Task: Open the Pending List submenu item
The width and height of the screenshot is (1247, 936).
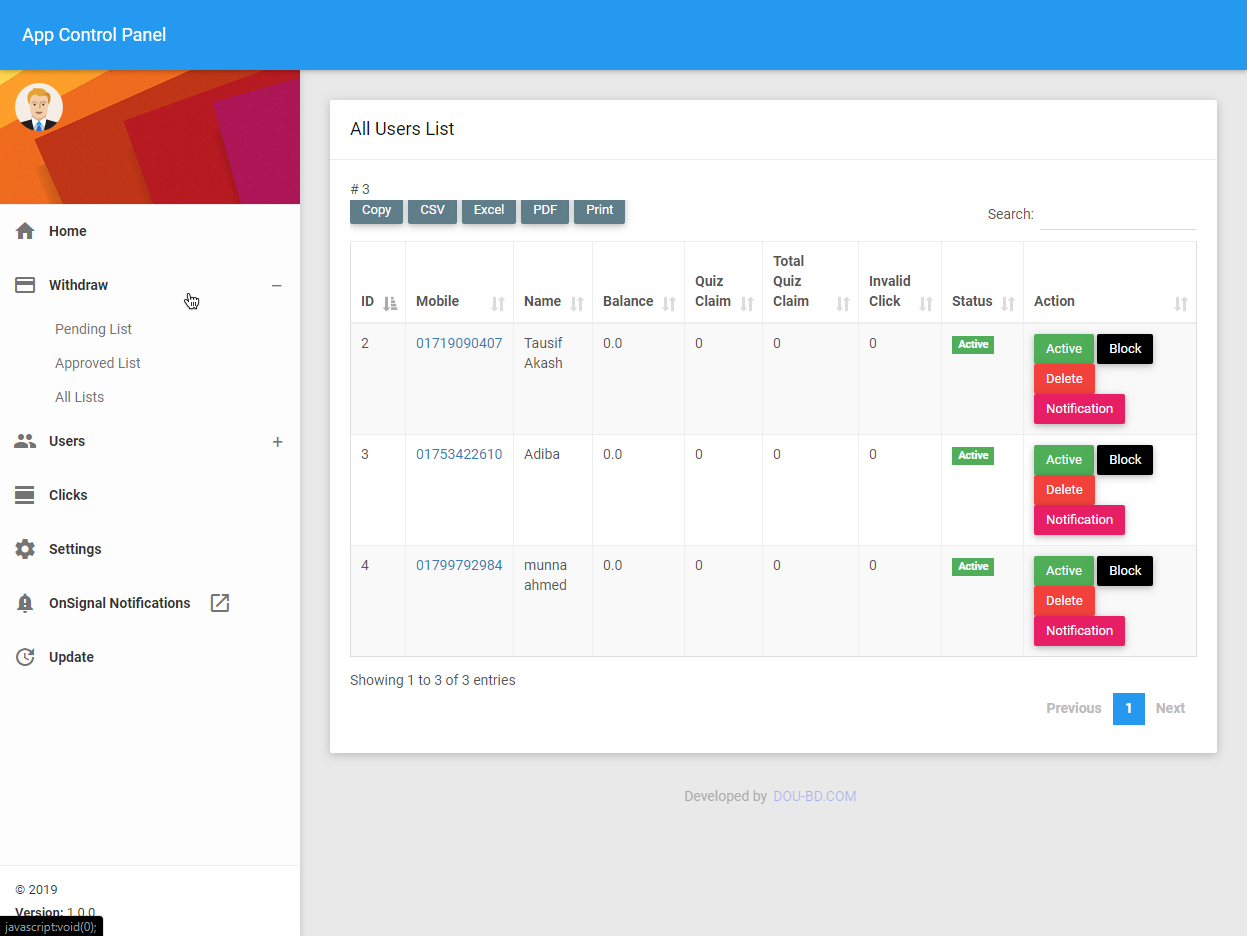Action: point(93,329)
